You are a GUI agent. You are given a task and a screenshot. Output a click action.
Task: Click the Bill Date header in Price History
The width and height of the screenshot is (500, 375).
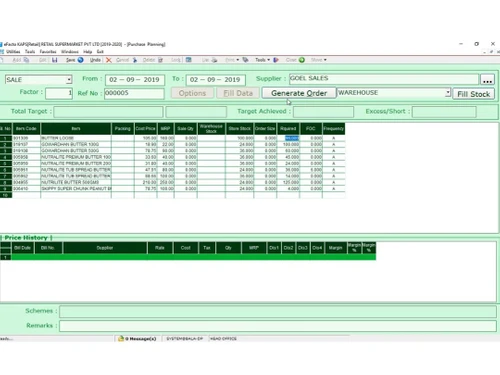[22, 248]
